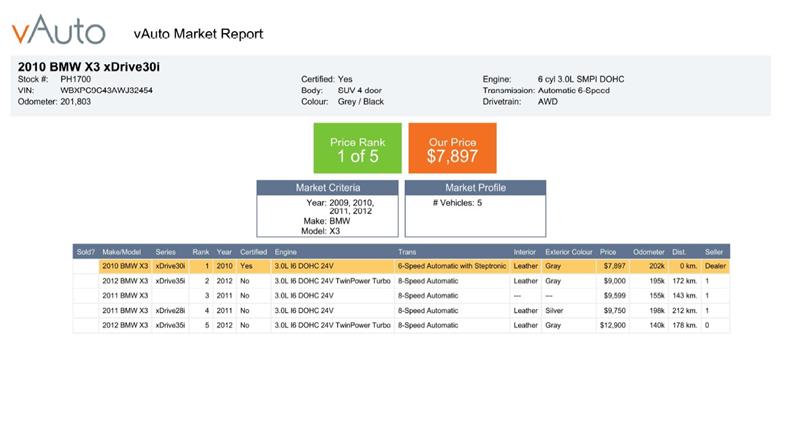
Task: Click 6-Speed Automatic with Steptronic cell
Action: [452, 266]
